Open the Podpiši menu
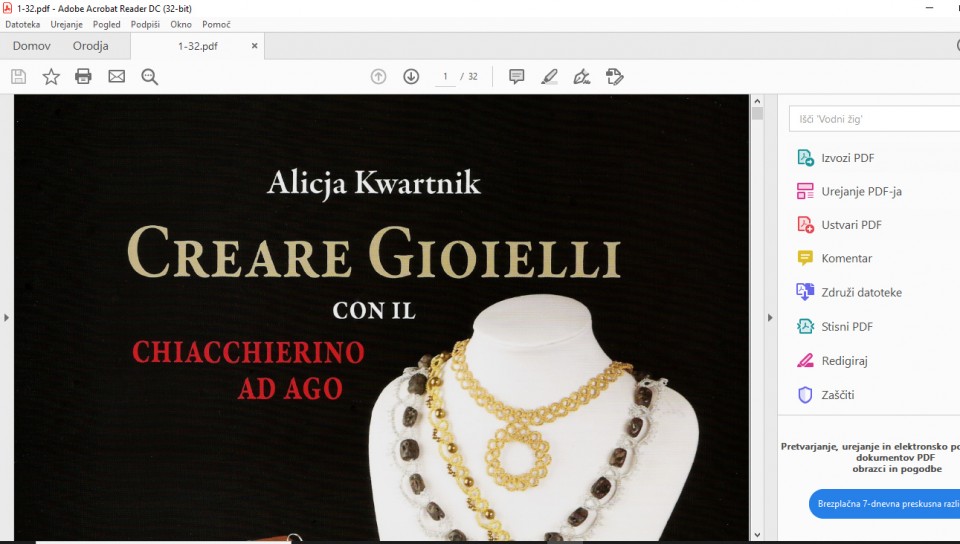The height and width of the screenshot is (544, 960). tap(145, 24)
